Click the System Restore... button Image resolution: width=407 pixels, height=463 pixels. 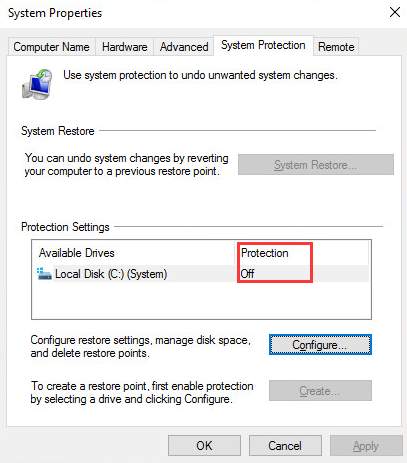[316, 165]
